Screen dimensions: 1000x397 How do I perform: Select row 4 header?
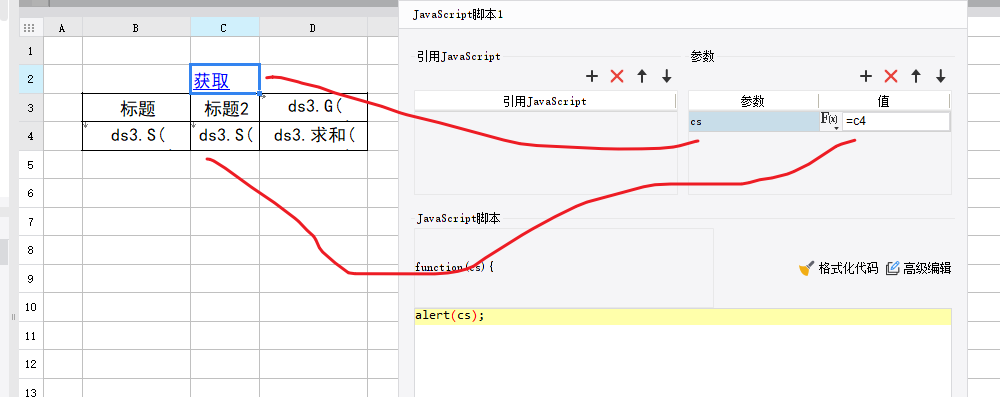click(x=31, y=136)
